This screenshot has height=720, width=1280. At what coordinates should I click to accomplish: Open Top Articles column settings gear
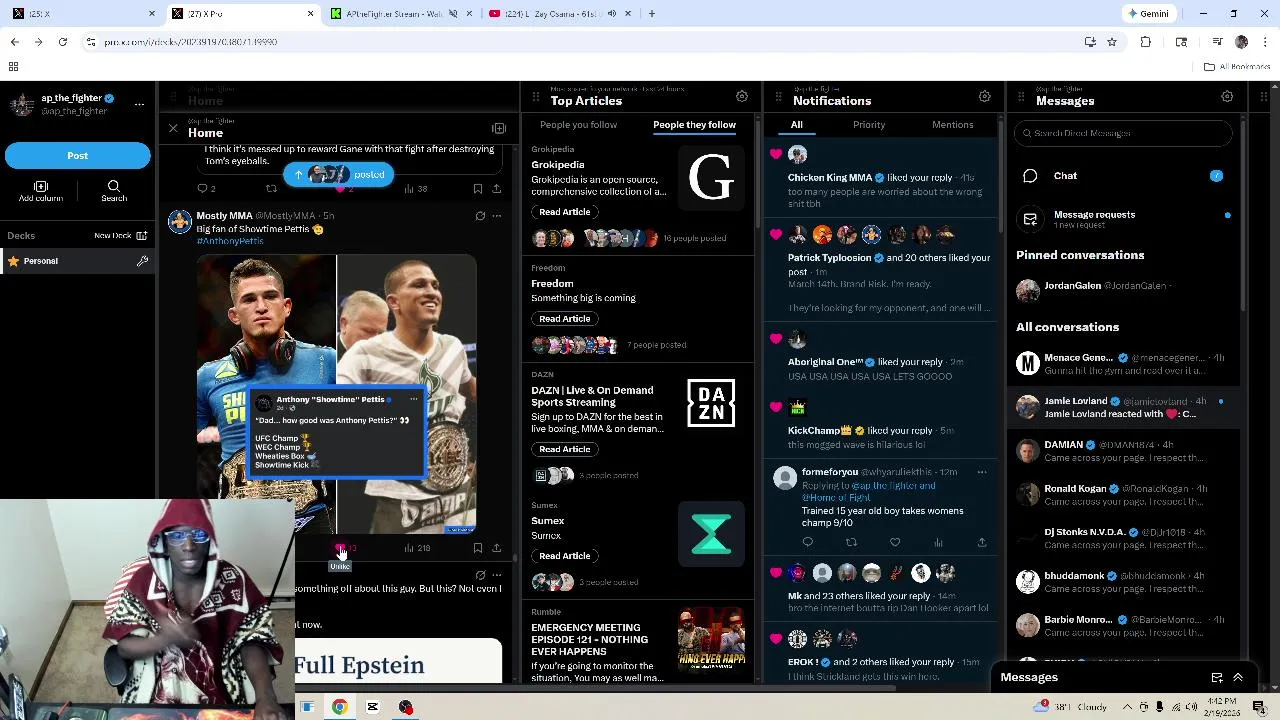(x=742, y=97)
